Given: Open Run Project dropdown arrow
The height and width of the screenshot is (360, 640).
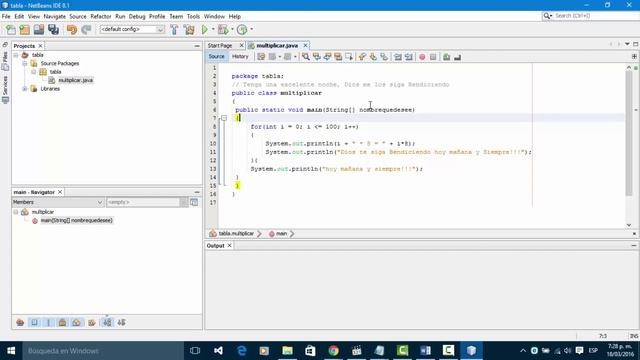Looking at the screenshot, I should pos(213,29).
